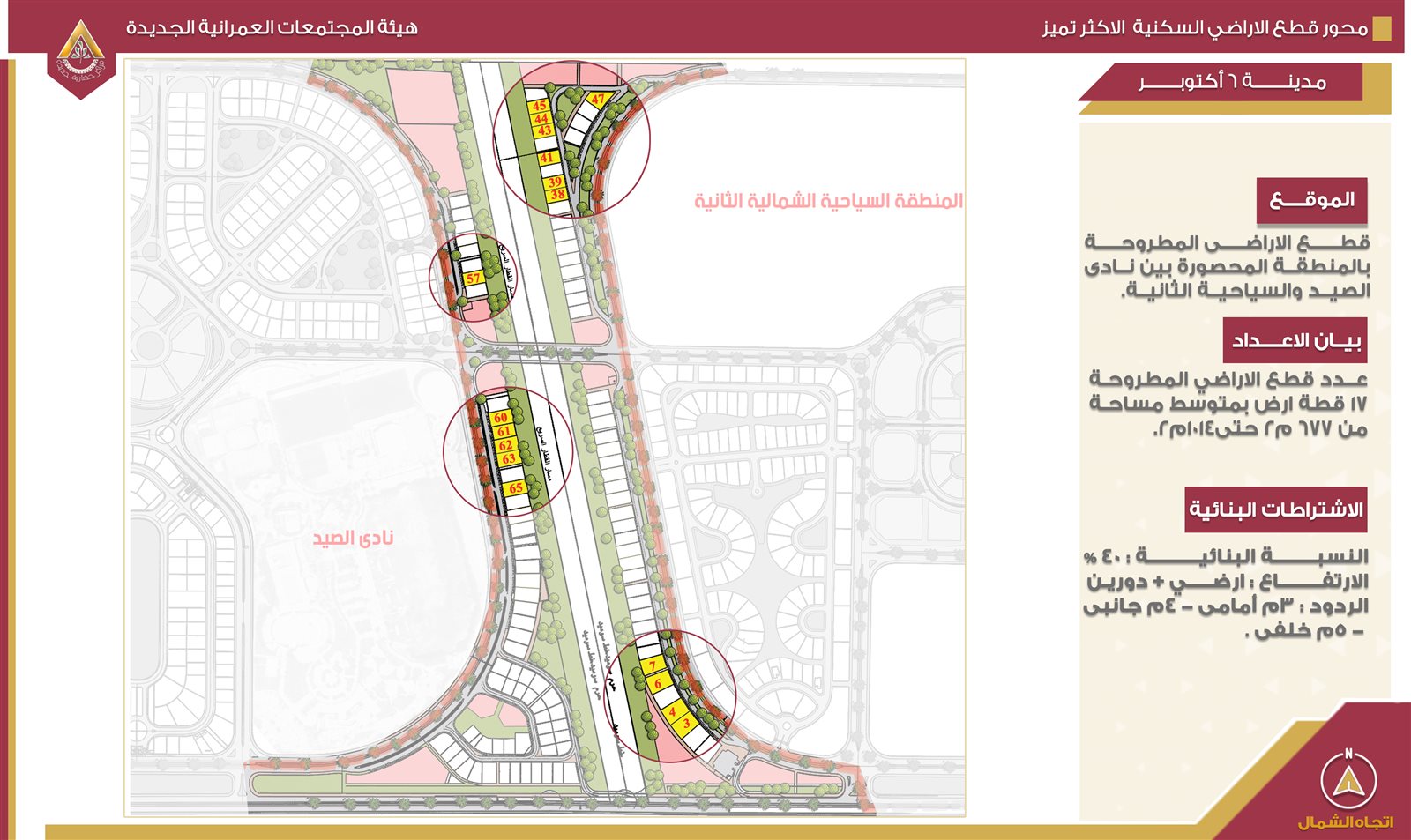This screenshot has width=1411, height=840.
Task: Select plot number 41 on the map
Action: click(547, 159)
